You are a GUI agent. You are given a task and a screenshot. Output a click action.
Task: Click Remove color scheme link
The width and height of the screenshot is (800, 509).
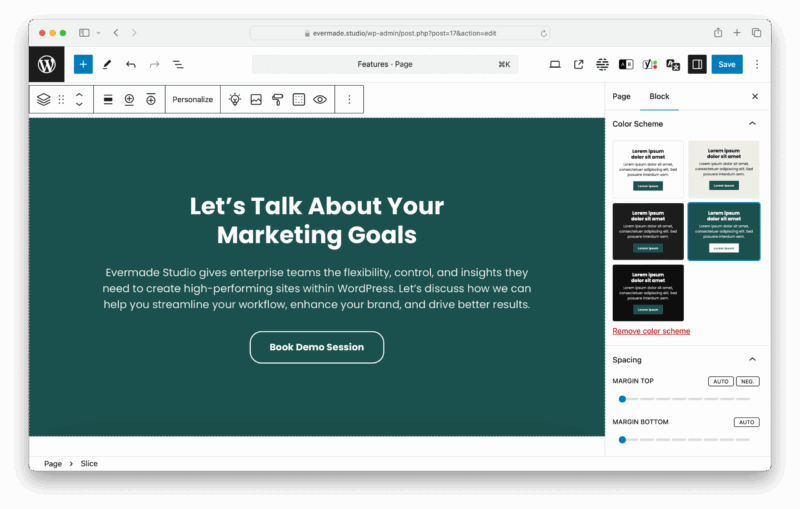coord(651,331)
